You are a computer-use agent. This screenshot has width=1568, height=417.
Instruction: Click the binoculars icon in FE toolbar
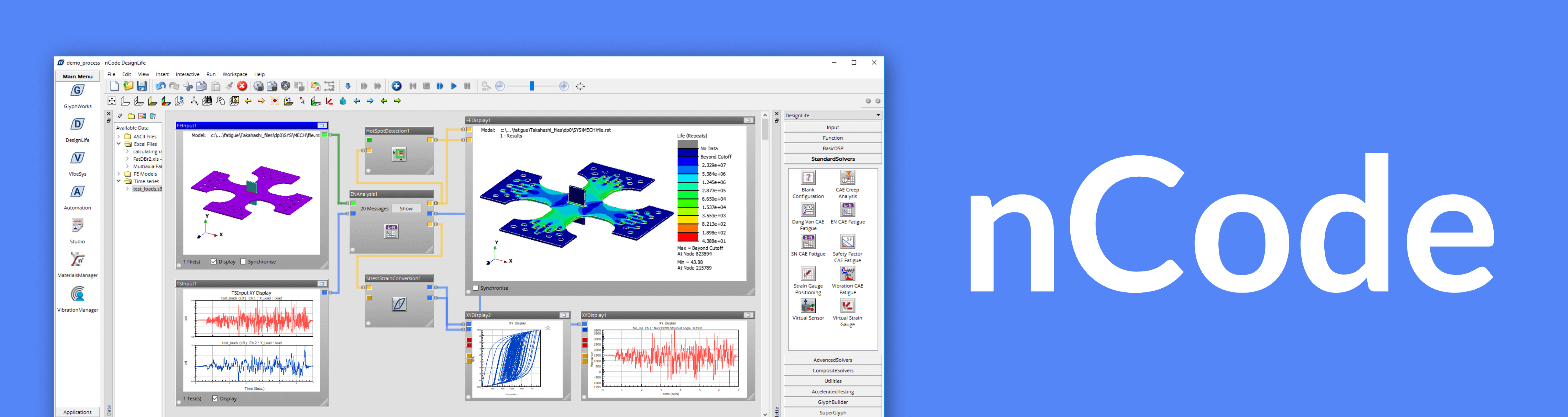(207, 101)
